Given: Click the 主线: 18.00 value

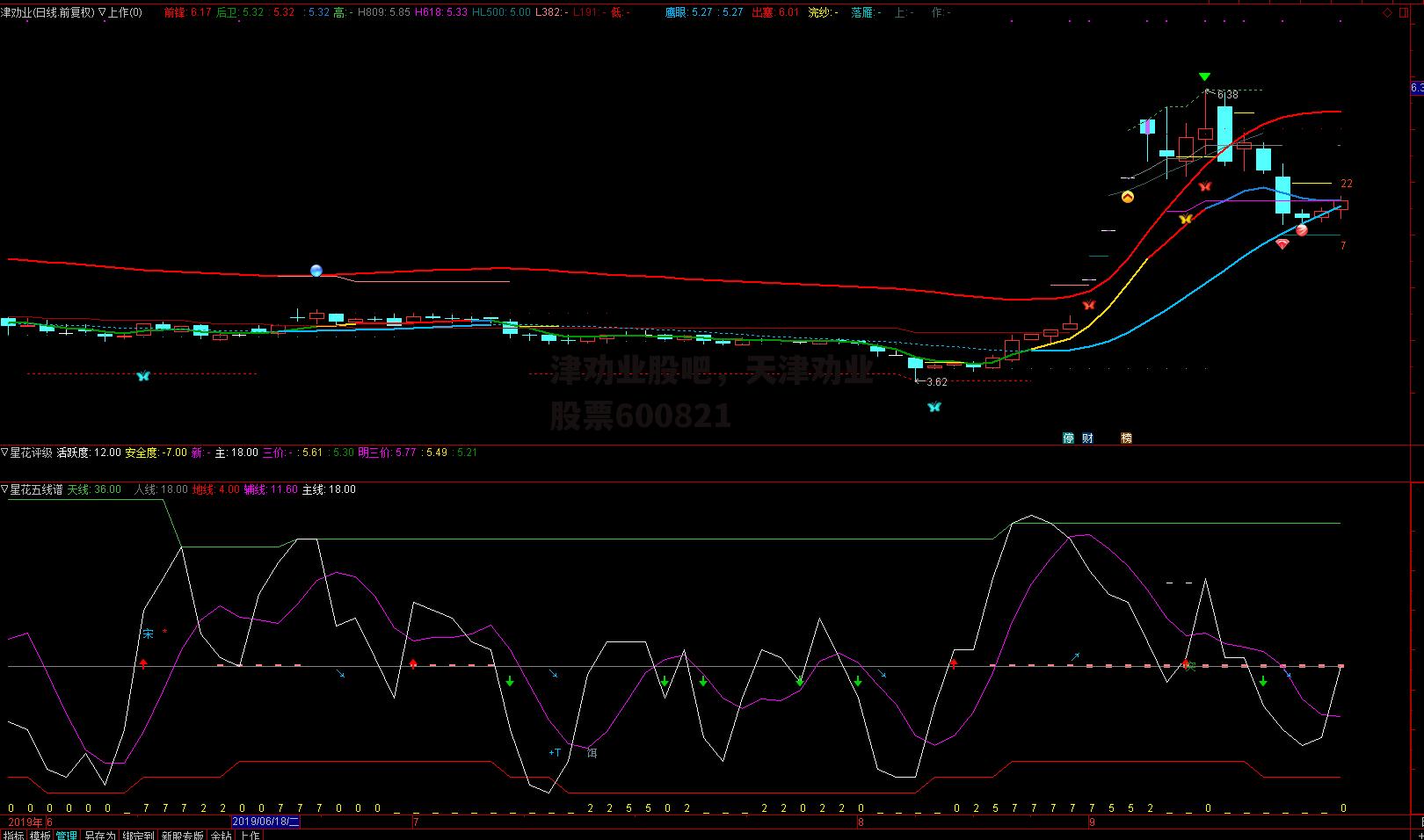Looking at the screenshot, I should coord(329,489).
